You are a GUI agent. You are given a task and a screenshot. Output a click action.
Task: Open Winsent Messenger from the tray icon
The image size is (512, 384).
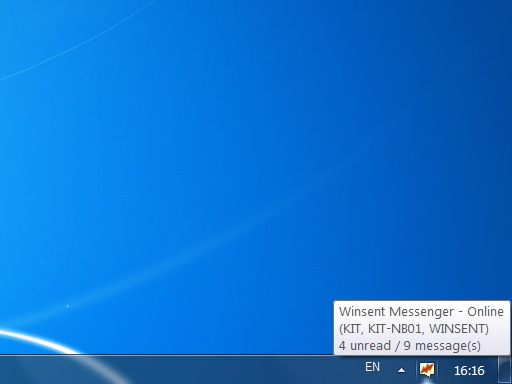pyautogui.click(x=427, y=369)
